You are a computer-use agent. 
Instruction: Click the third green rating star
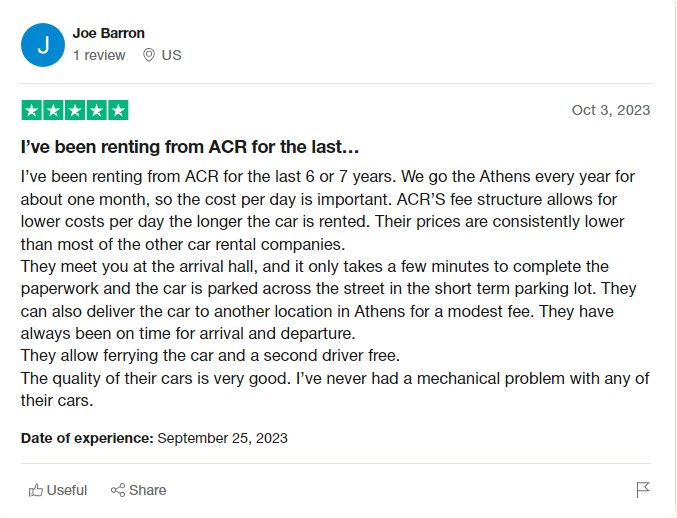pyautogui.click(x=75, y=111)
